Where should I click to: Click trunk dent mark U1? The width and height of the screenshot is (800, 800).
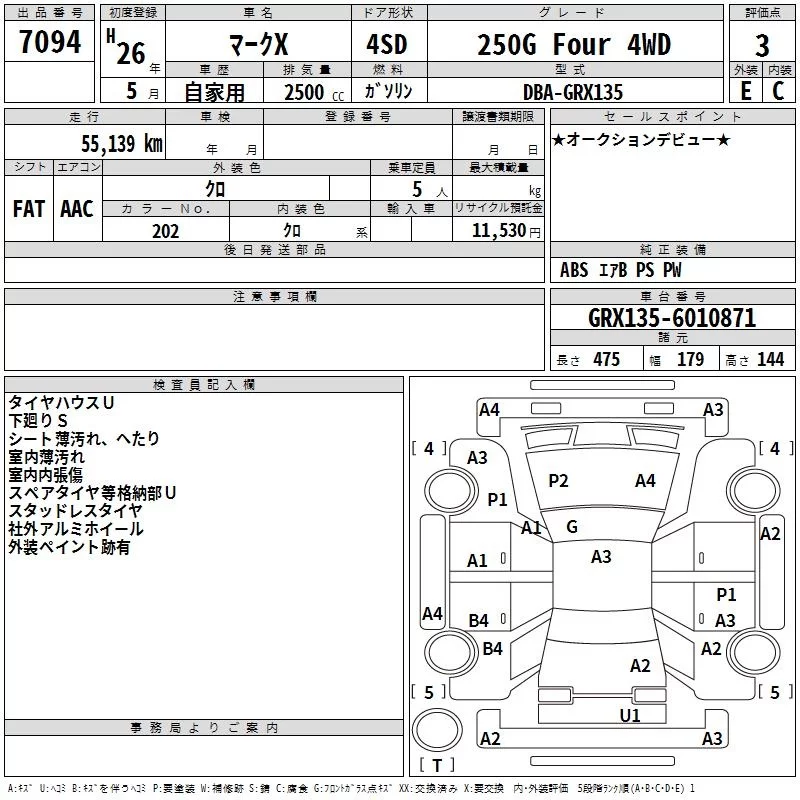pos(630,716)
